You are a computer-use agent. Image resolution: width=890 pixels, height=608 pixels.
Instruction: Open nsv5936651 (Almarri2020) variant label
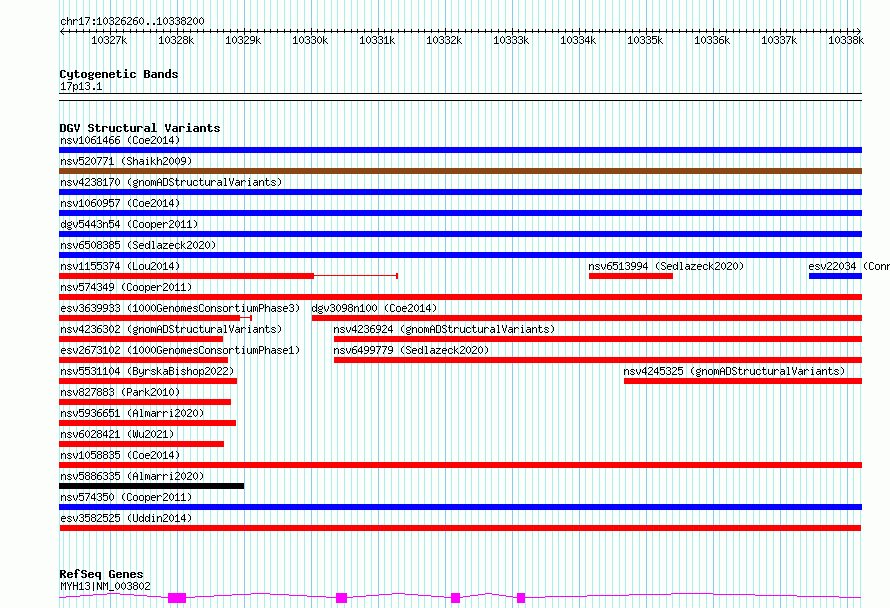132,413
